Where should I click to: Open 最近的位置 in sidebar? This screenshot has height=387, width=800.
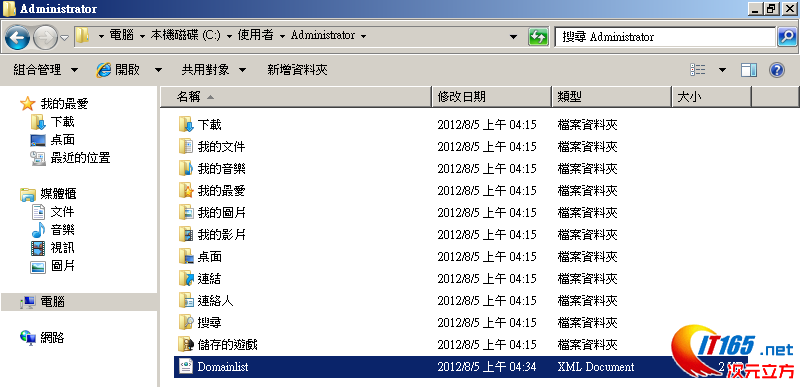click(70, 158)
